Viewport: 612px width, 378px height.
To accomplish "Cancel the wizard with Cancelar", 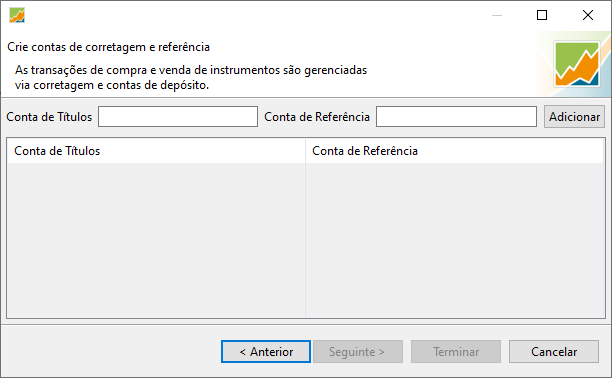I will (x=554, y=351).
